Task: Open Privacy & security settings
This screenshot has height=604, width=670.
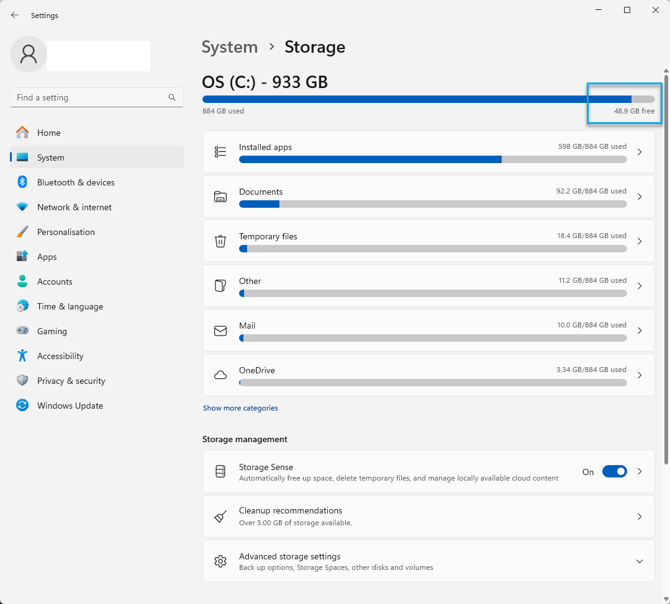Action: point(97,380)
